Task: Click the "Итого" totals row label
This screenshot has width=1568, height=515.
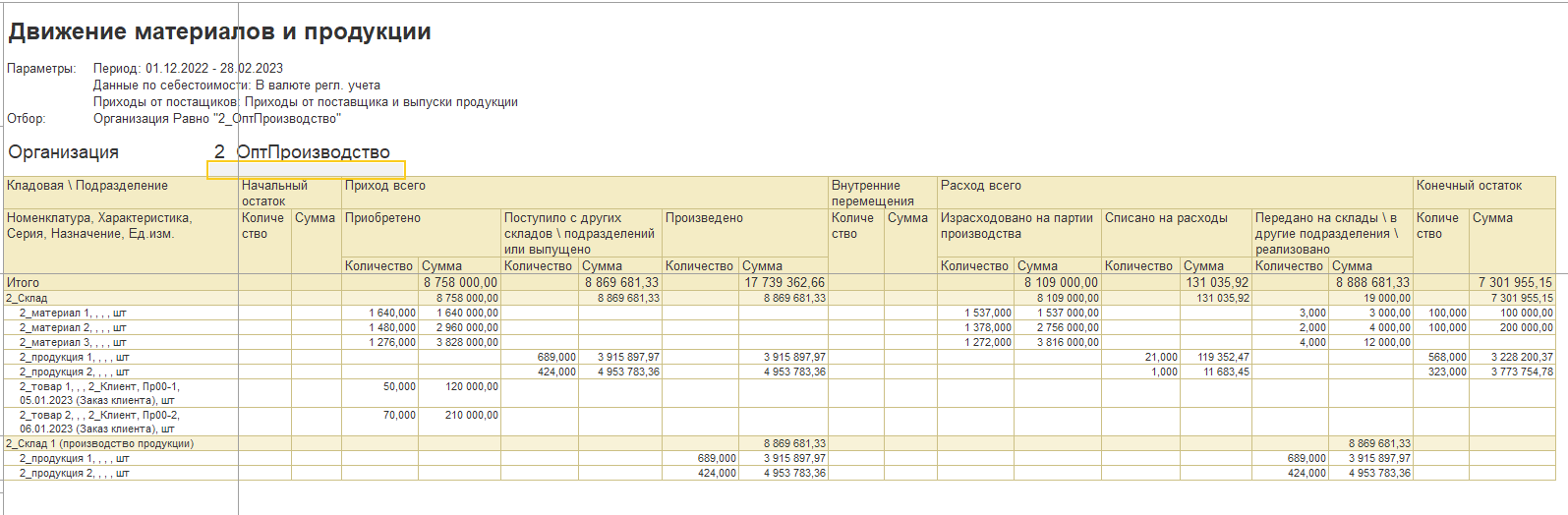Action: (x=24, y=282)
